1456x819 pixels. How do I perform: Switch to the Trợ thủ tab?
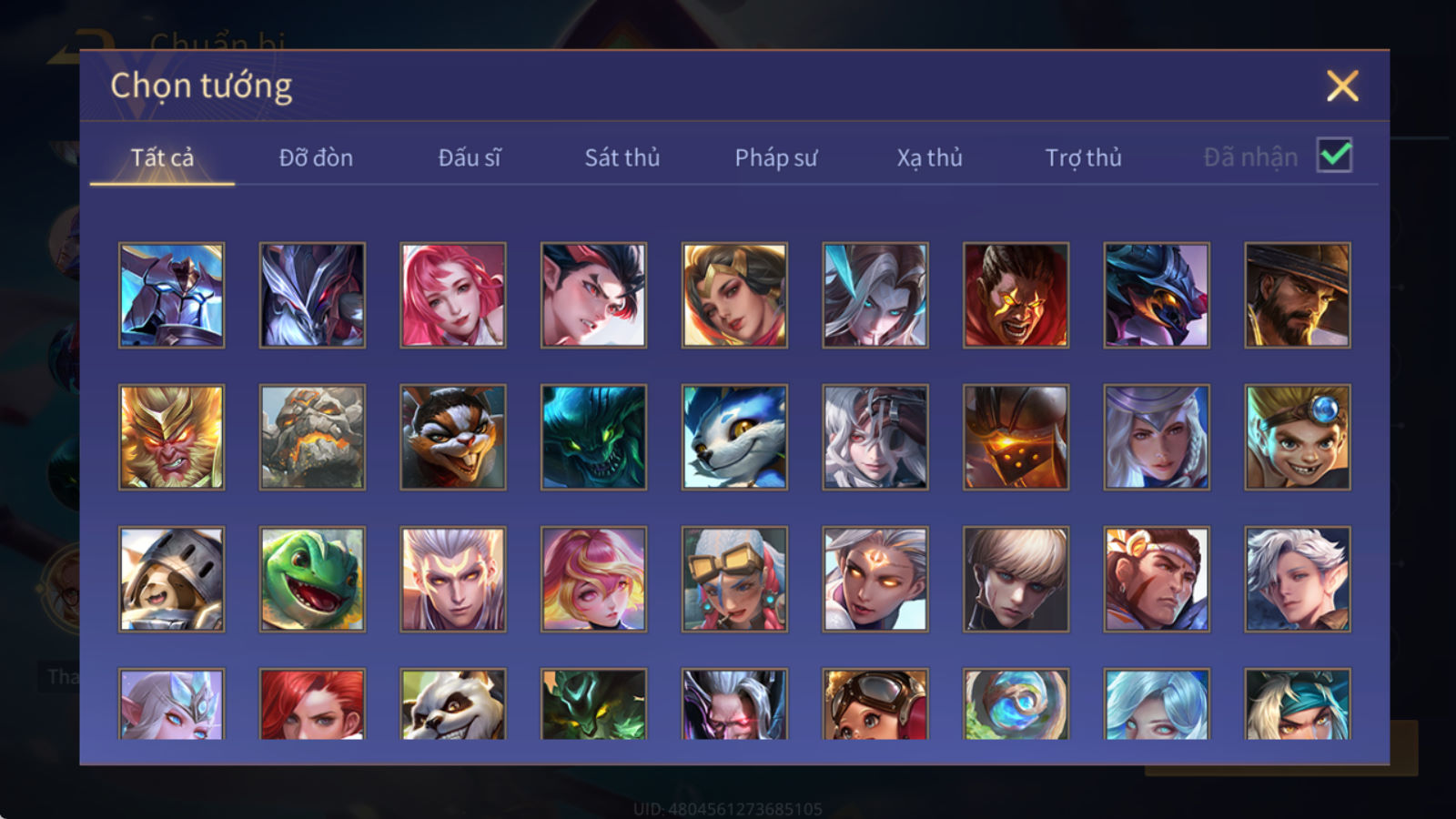[1083, 157]
